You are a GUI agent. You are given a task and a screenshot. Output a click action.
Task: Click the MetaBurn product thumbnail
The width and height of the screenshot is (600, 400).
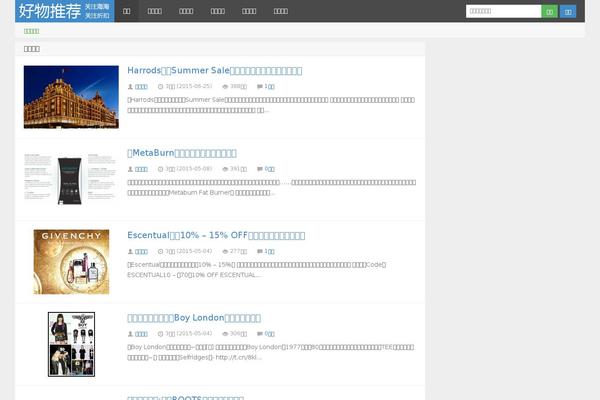[x=71, y=179]
